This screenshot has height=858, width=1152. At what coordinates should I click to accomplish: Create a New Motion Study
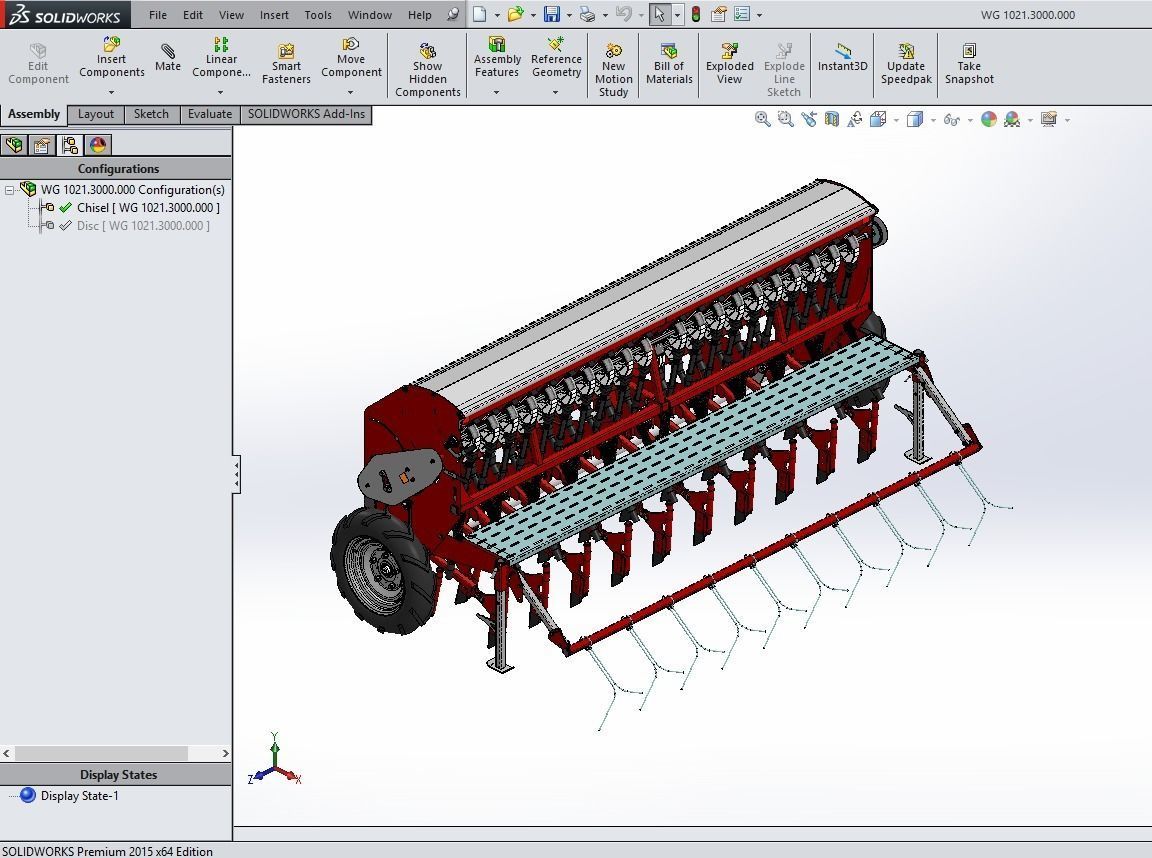613,70
